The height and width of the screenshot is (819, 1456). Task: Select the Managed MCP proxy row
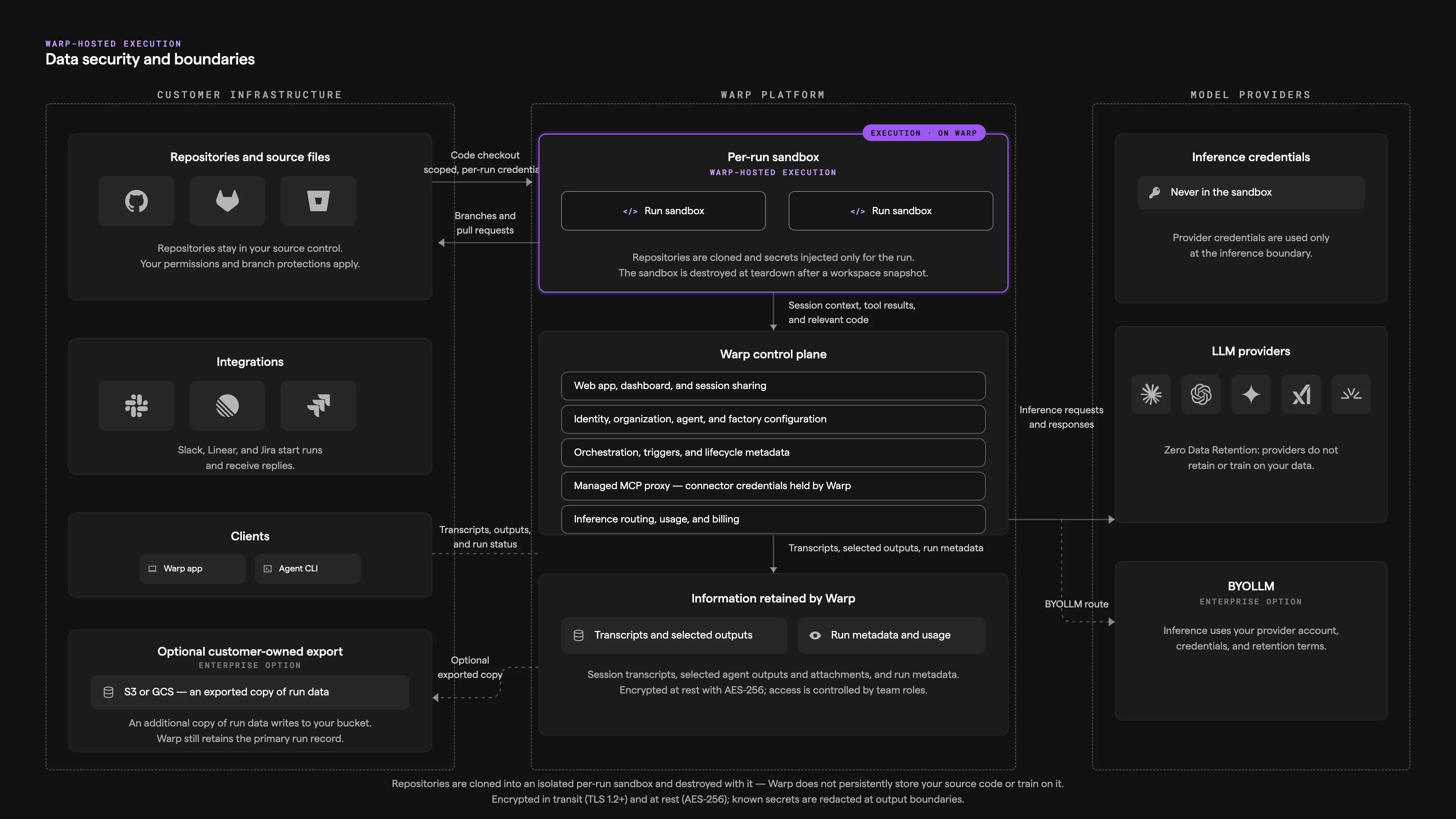click(x=773, y=486)
